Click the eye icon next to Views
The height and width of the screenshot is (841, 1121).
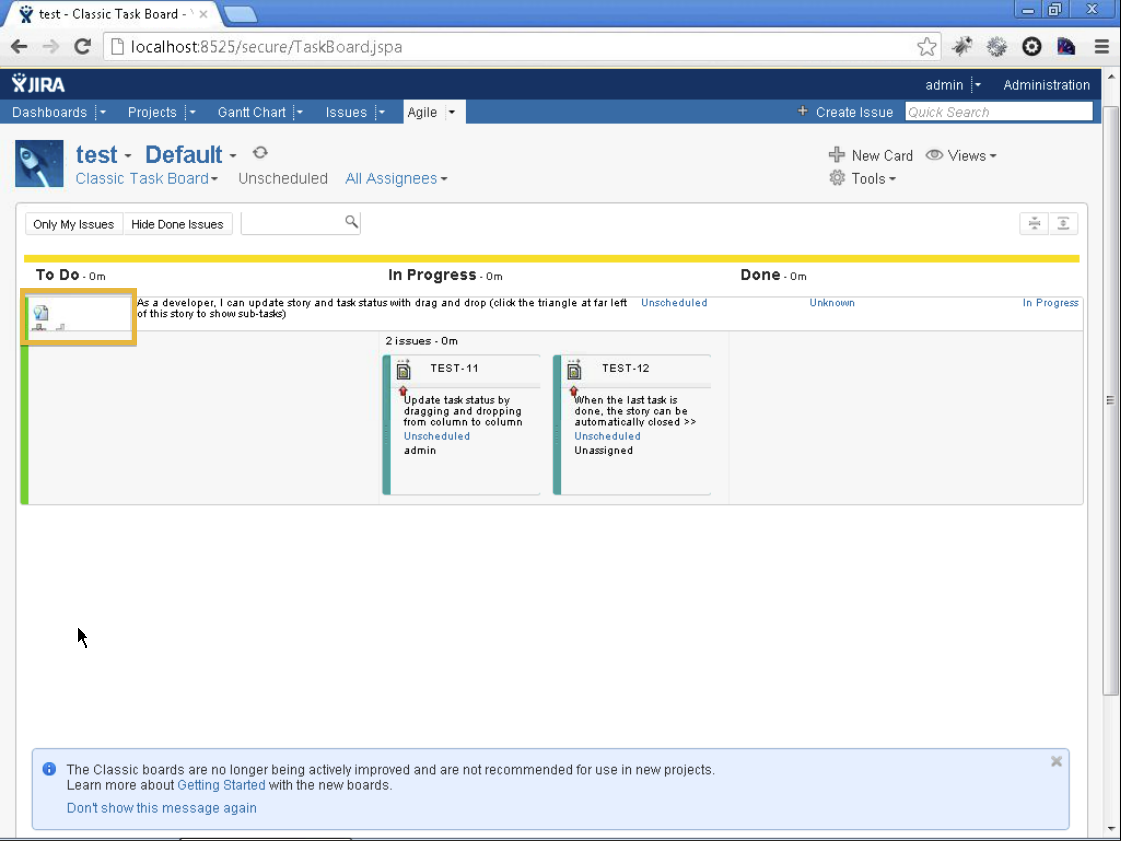click(933, 156)
